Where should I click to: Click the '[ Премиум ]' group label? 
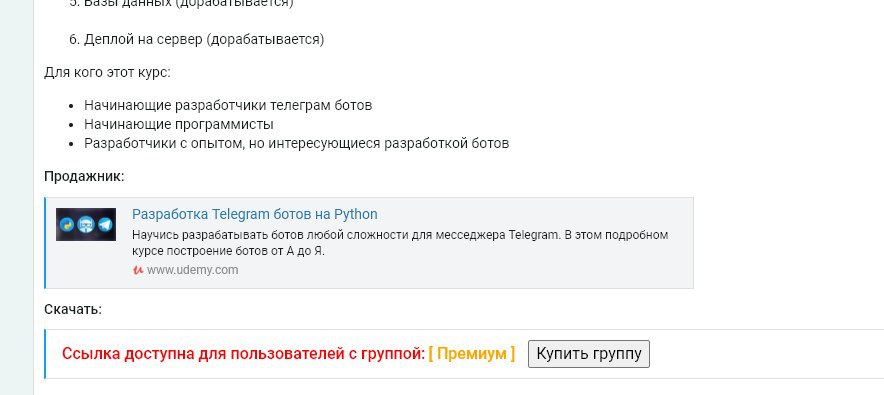471,354
